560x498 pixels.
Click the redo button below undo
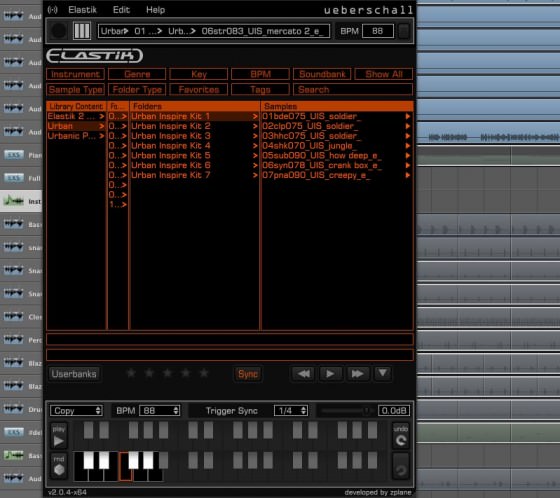click(x=401, y=466)
